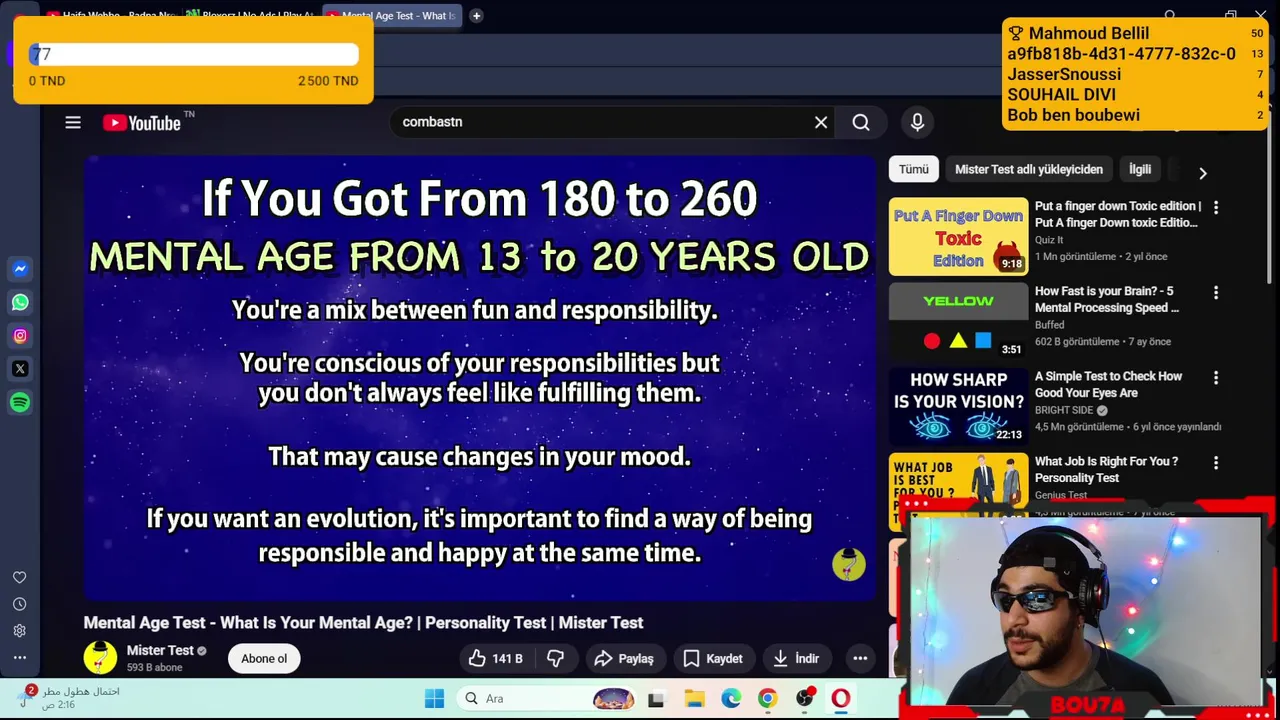1280x720 pixels.
Task: Launch Google Chrome from the taskbar
Action: (x=767, y=699)
